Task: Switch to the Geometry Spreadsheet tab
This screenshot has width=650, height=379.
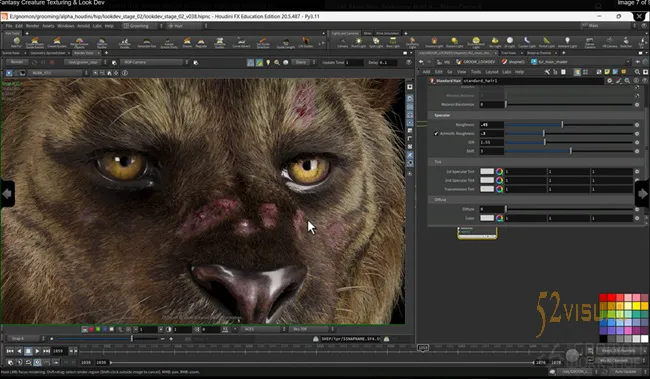Action: pos(48,53)
